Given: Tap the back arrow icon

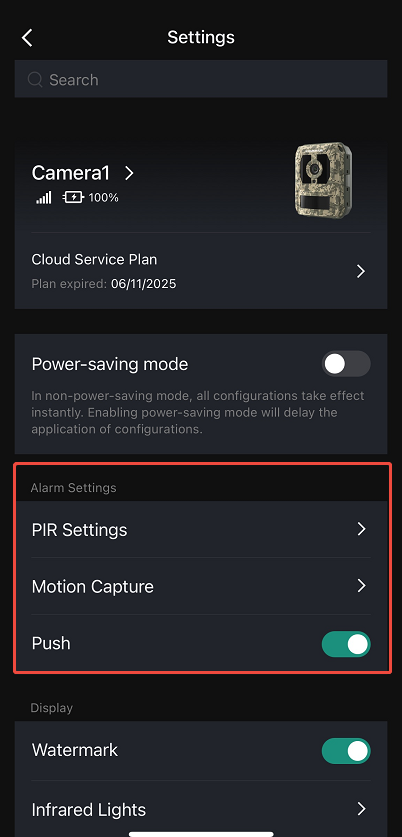Looking at the screenshot, I should pyautogui.click(x=27, y=38).
